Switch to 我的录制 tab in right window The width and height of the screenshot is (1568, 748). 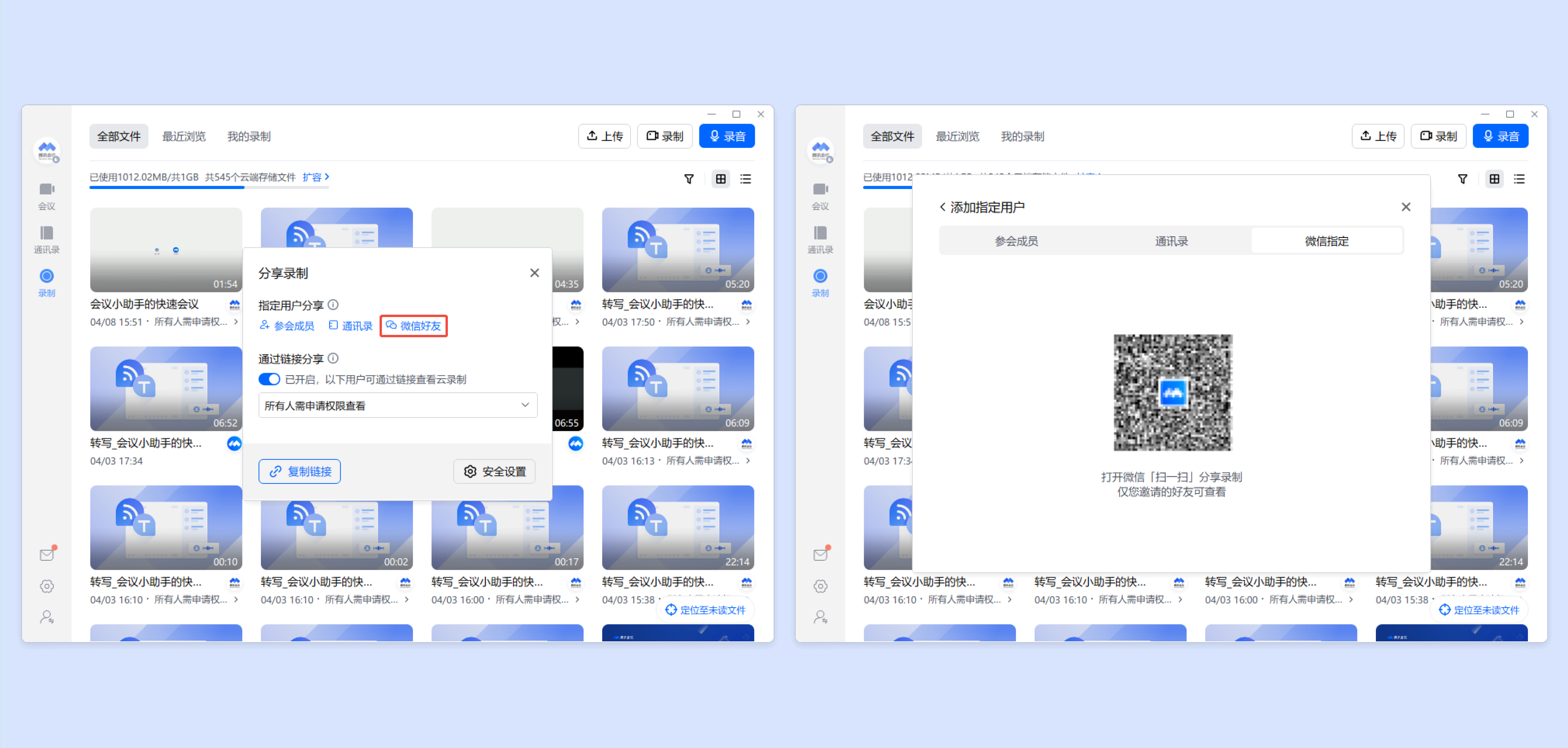tap(1023, 136)
